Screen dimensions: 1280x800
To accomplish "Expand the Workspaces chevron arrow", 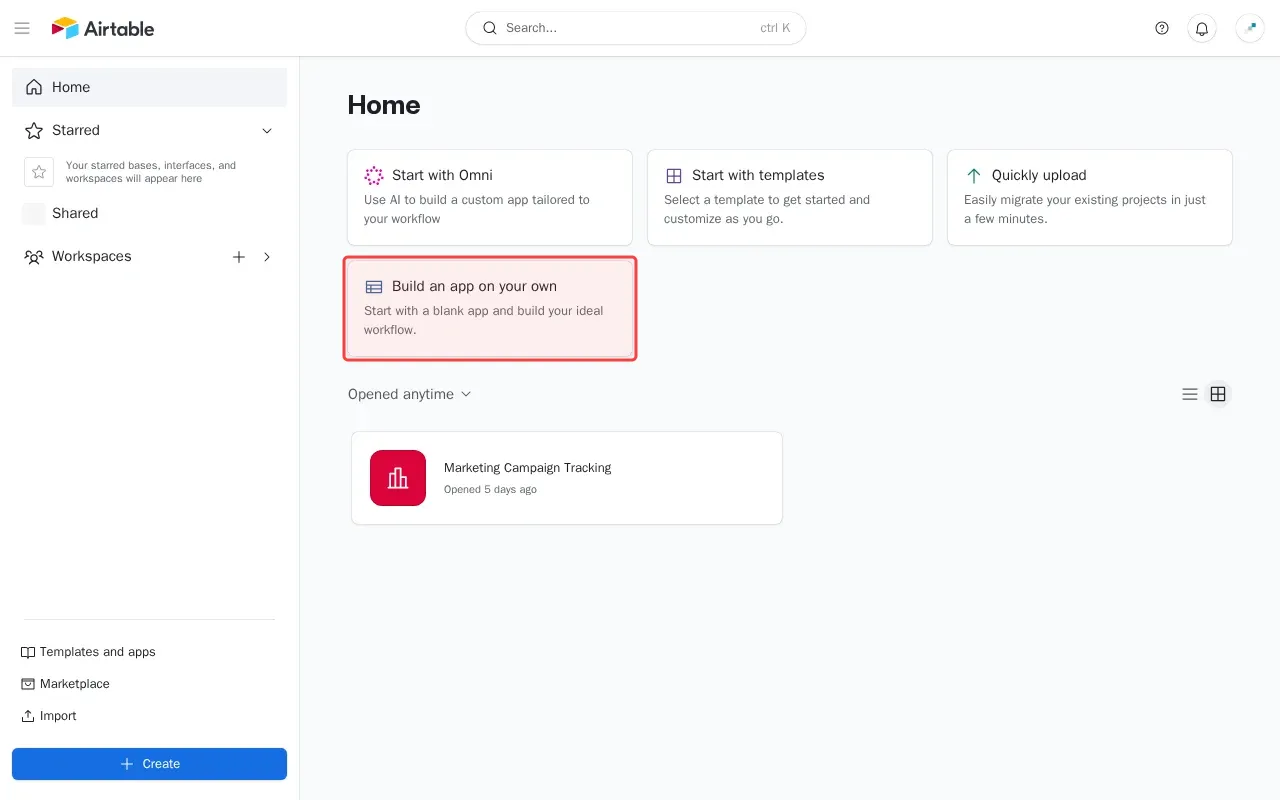I will click(267, 257).
